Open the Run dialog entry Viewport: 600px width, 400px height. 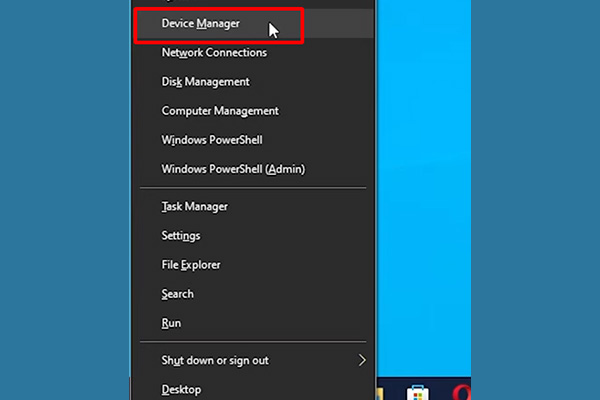click(253, 323)
